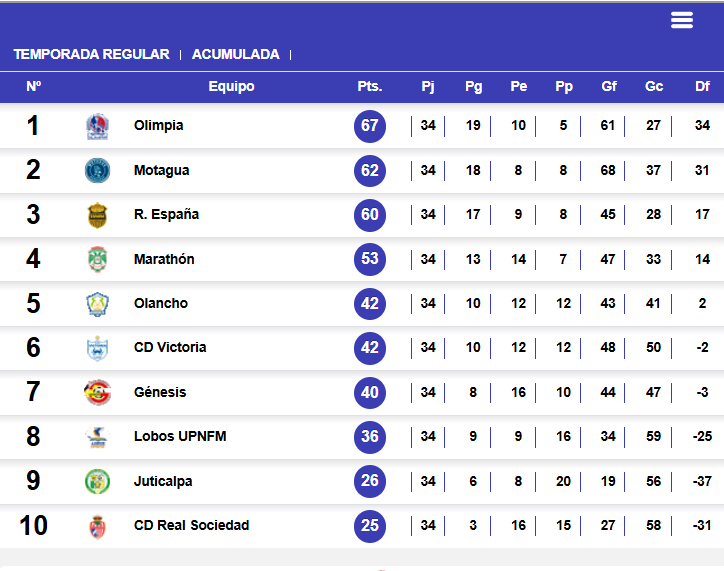This screenshot has height=571, width=724.
Task: Open the Motagua team name link
Action: click(161, 170)
